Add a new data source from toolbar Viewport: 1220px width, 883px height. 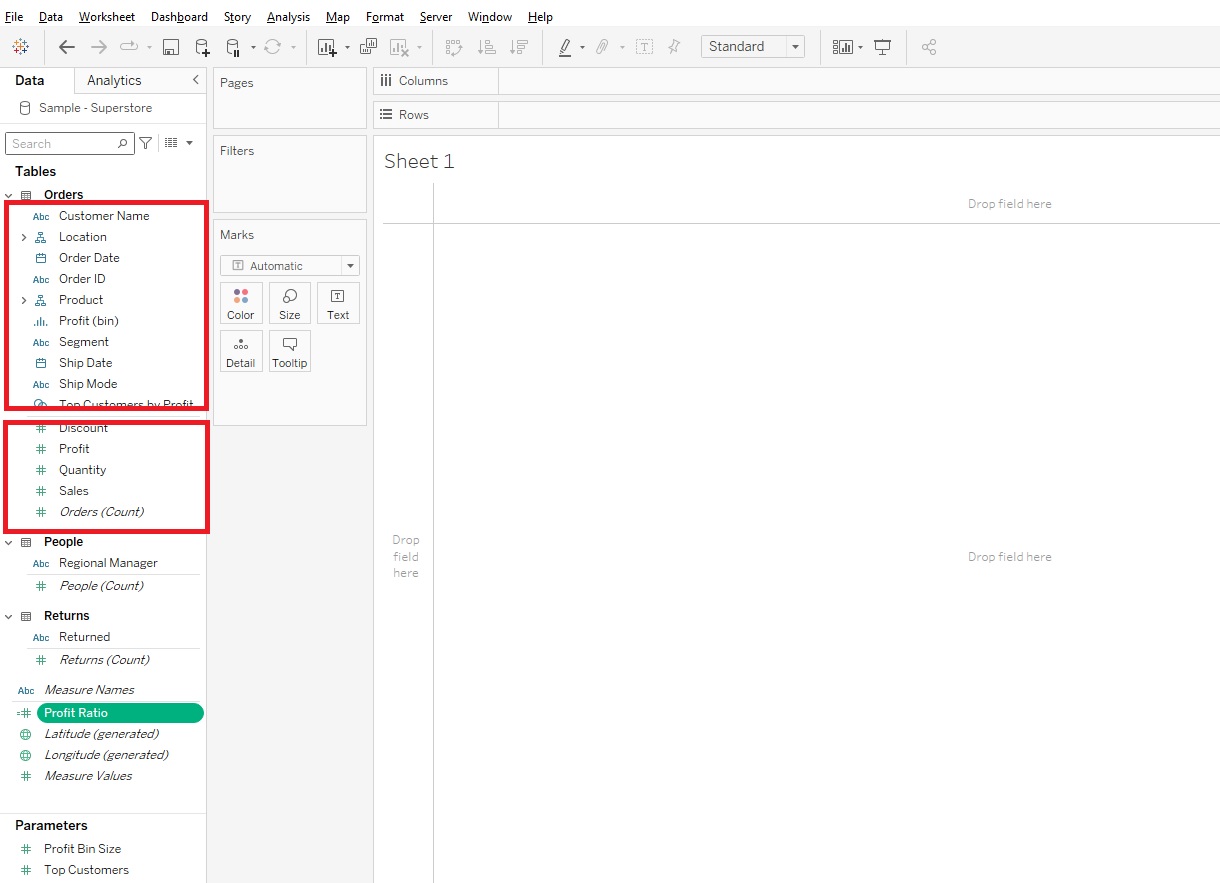point(202,47)
